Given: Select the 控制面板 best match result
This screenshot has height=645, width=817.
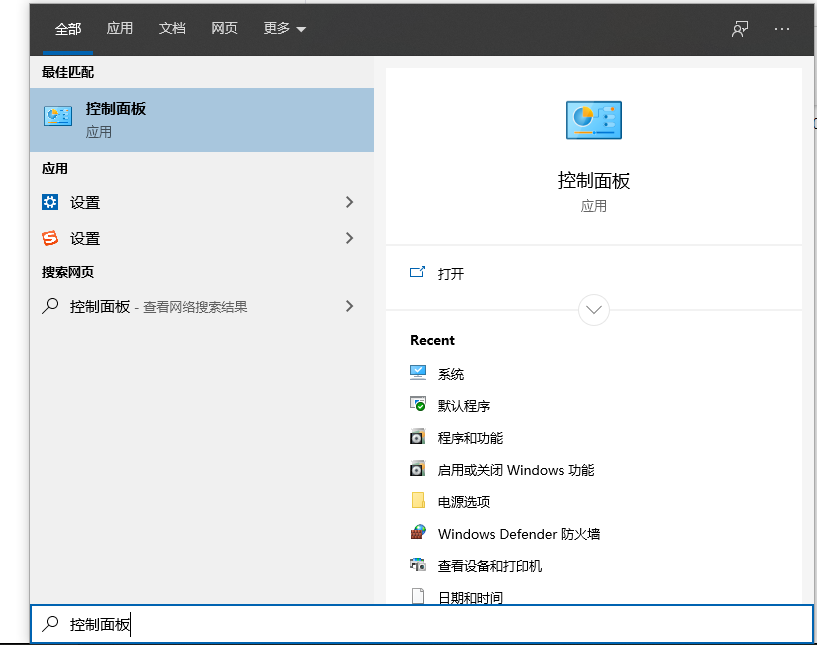Looking at the screenshot, I should click(x=202, y=119).
